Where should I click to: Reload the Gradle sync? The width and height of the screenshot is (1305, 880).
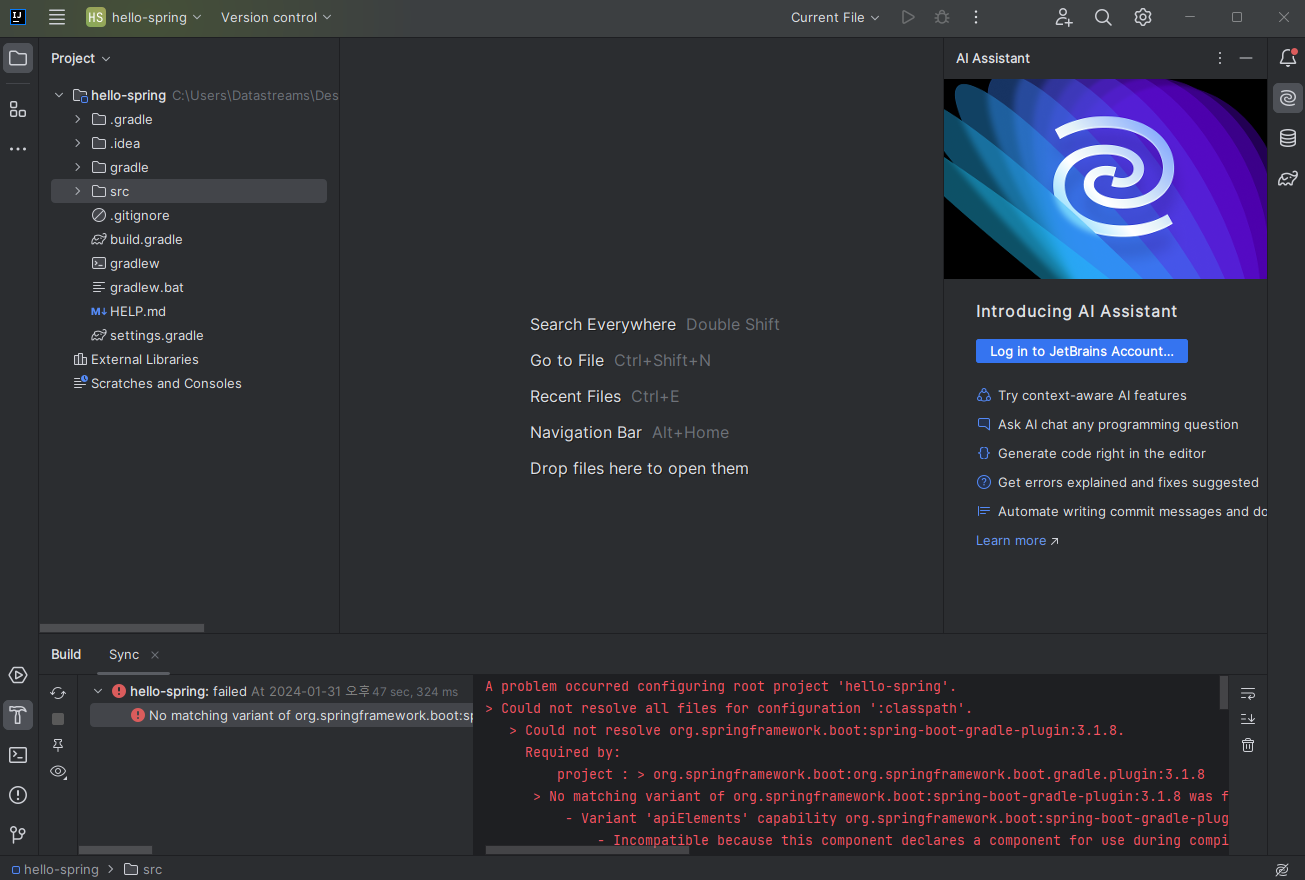point(58,693)
